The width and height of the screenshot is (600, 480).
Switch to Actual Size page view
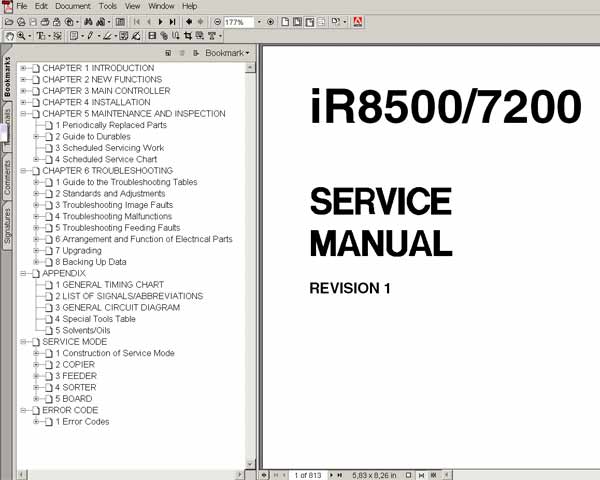(285, 22)
